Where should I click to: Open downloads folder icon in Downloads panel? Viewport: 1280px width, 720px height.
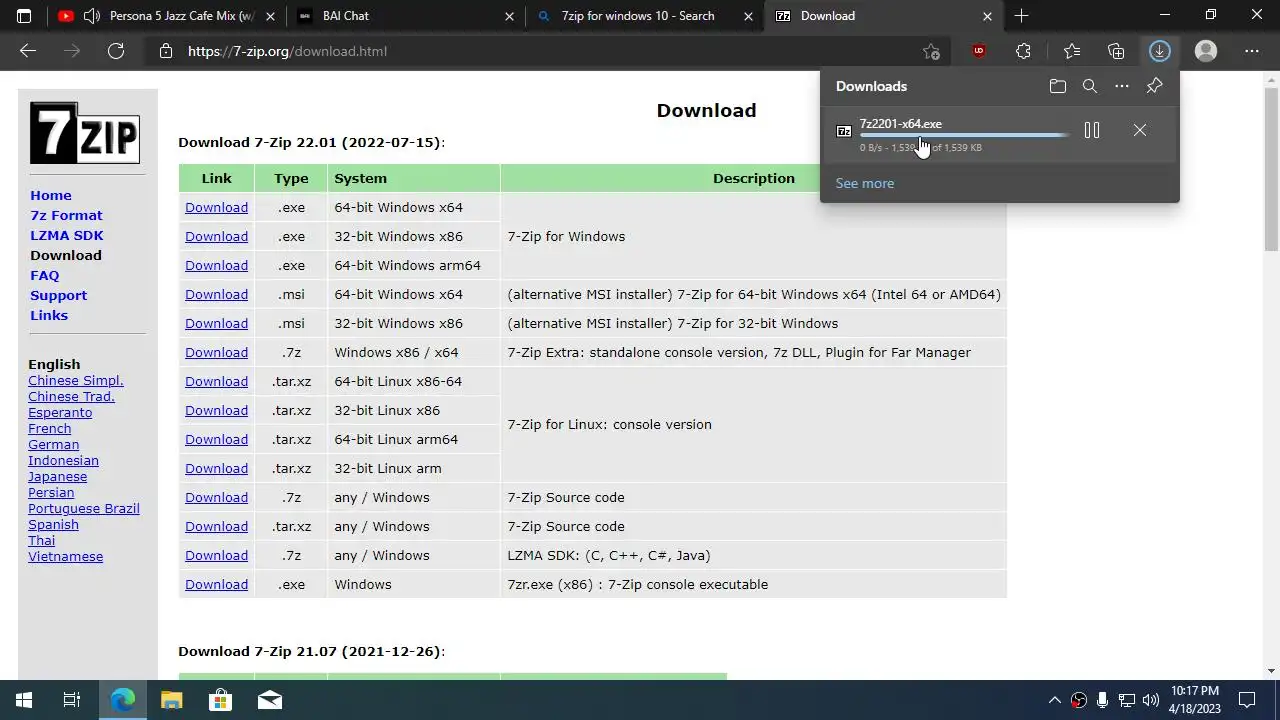(1058, 86)
